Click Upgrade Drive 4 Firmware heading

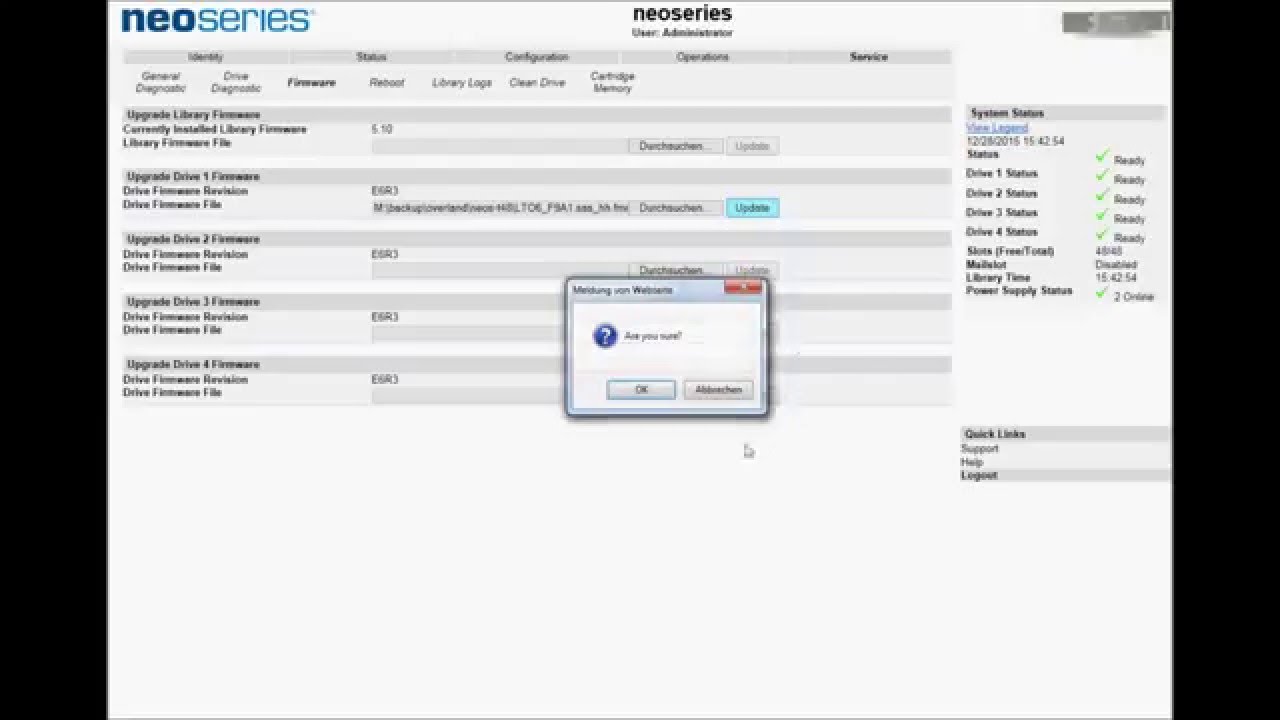click(193, 365)
